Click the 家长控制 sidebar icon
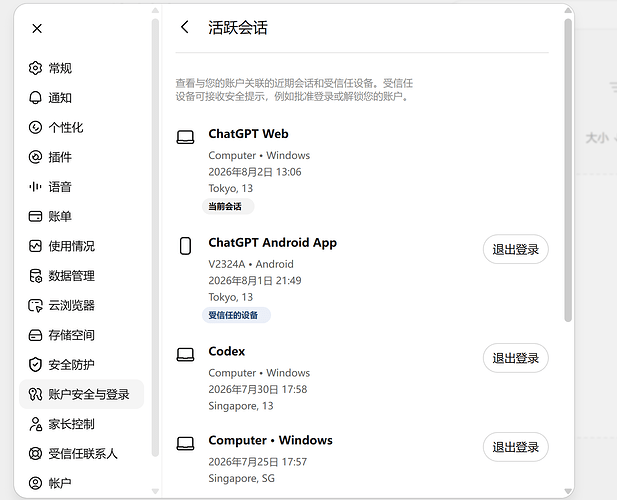This screenshot has height=500, width=617. [x=35, y=424]
